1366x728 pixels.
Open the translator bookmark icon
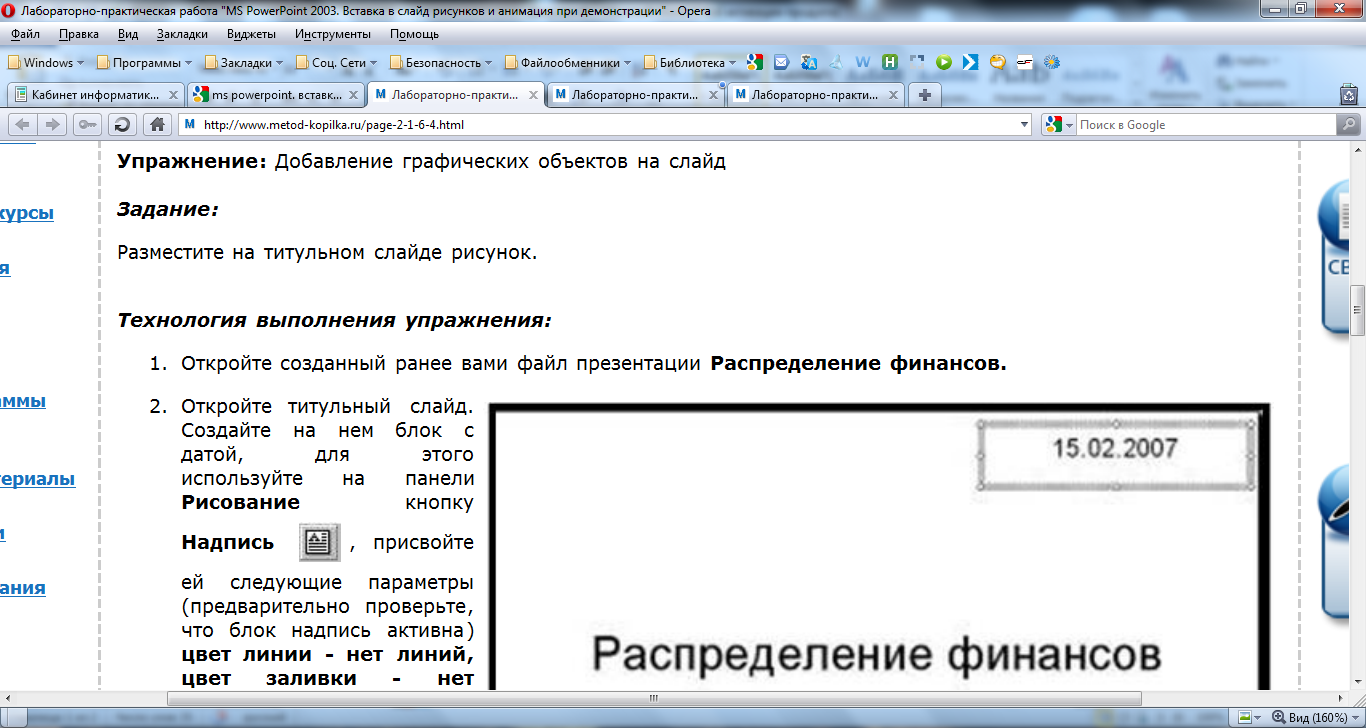(x=809, y=62)
